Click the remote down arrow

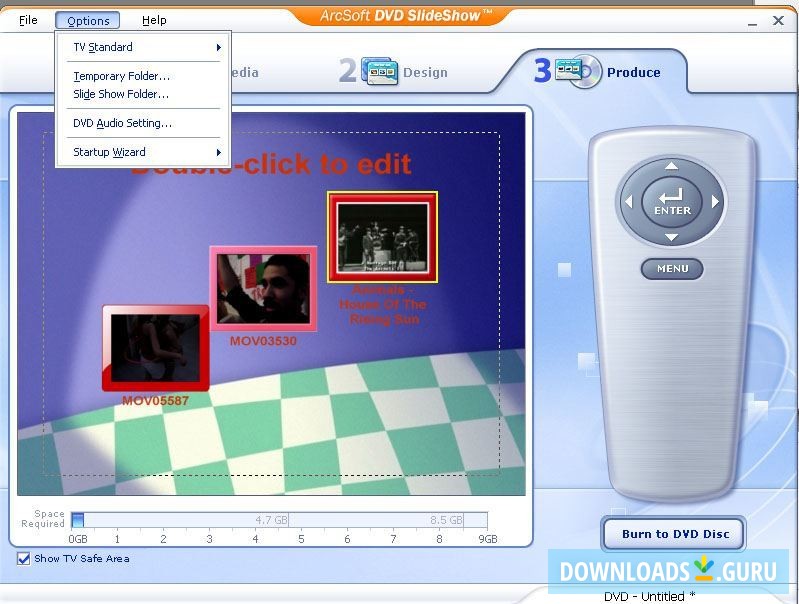pyautogui.click(x=672, y=237)
